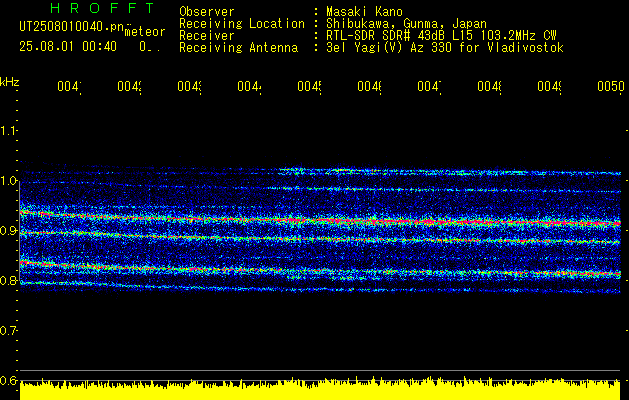Select Shibukawa, Gunma, Japan text
The height and width of the screenshot is (400, 629).
[406, 23]
